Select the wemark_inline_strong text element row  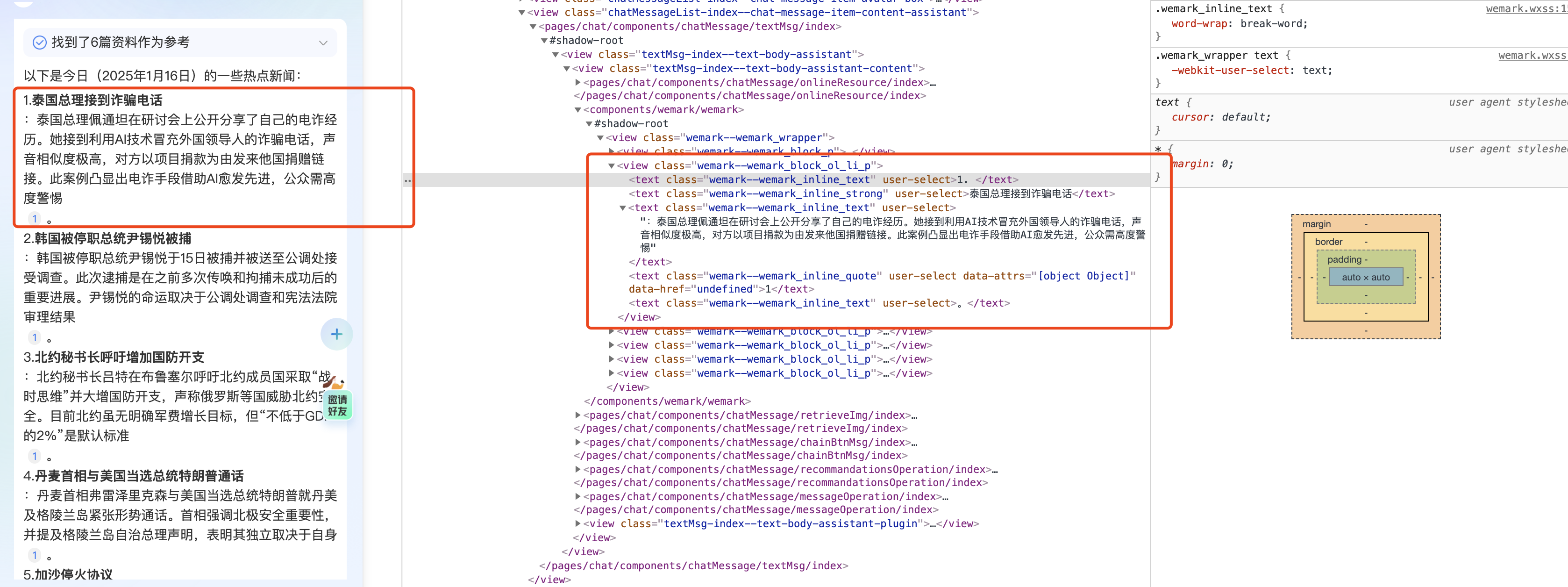[x=795, y=193]
